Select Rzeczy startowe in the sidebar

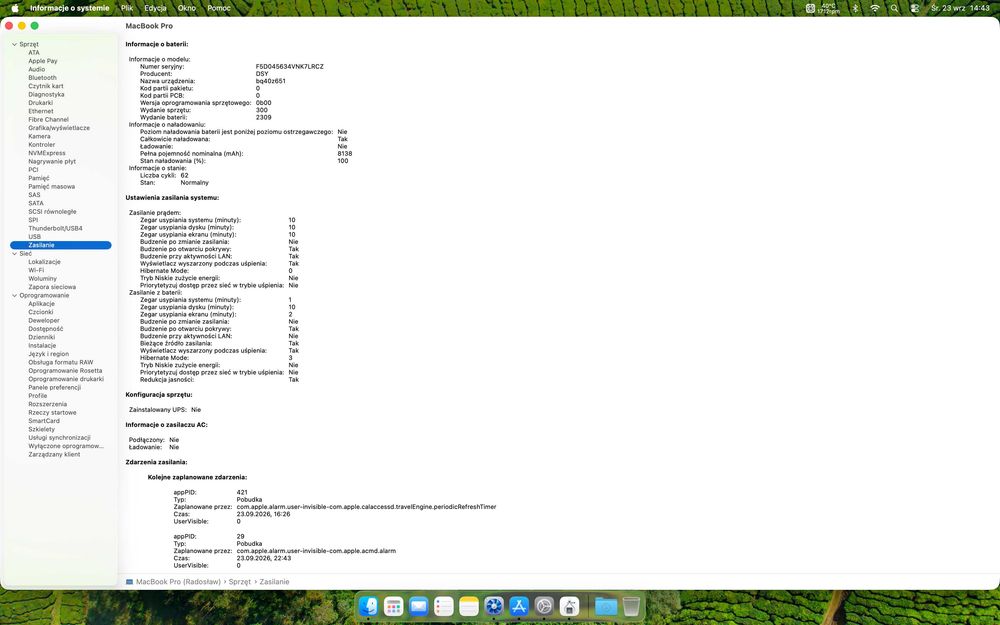pos(52,413)
